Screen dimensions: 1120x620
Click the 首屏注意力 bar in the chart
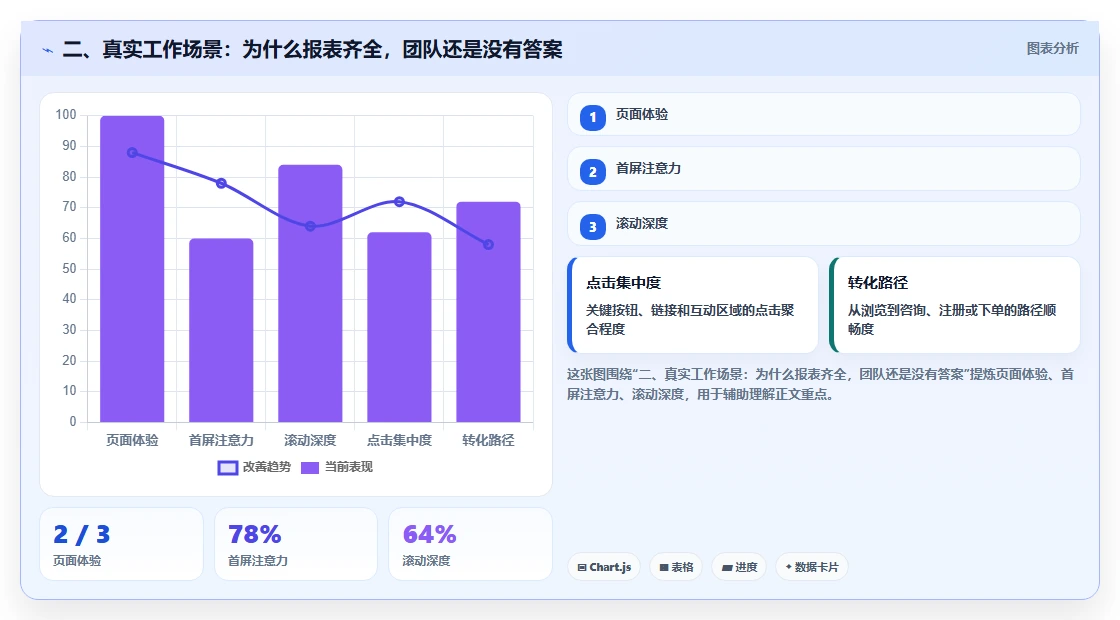[221, 330]
